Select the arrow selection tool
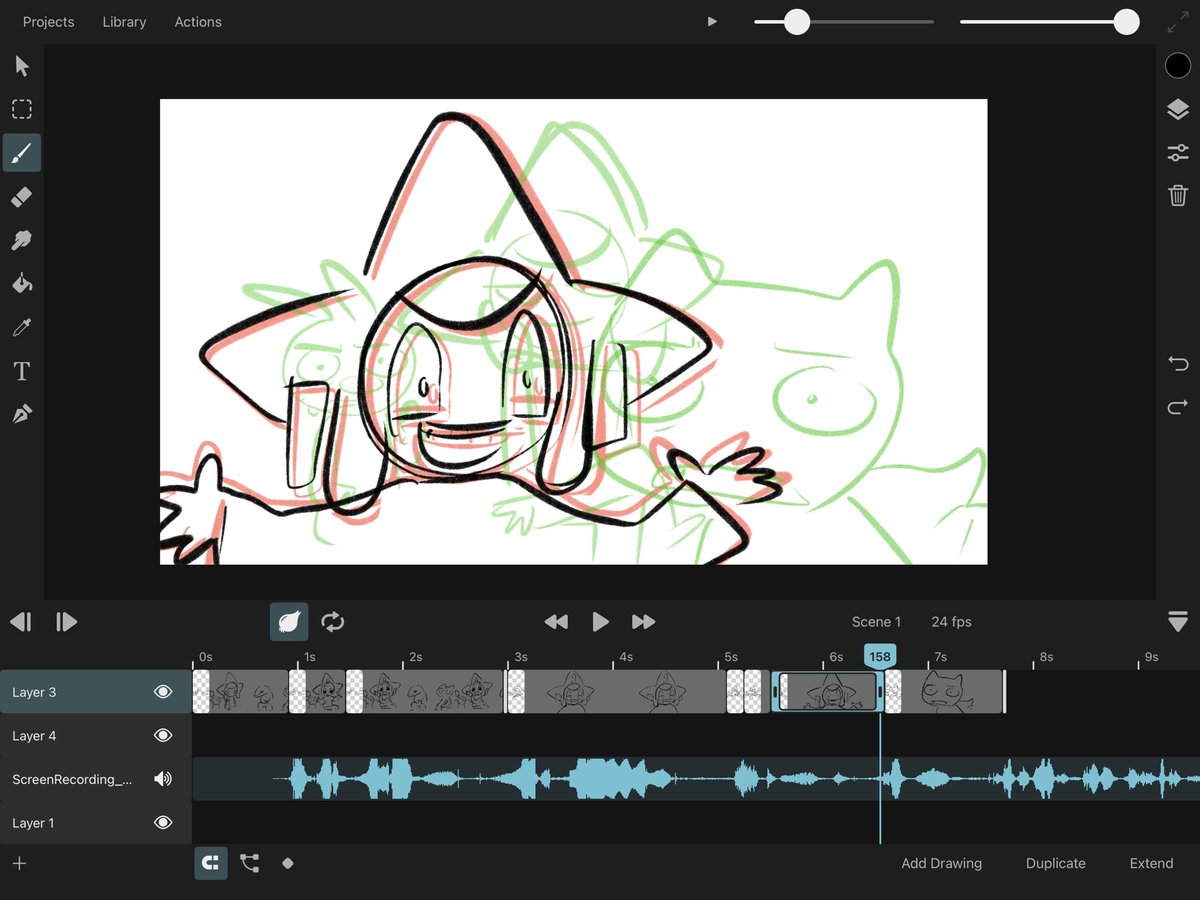Screen dimensions: 1200x900 click(22, 66)
